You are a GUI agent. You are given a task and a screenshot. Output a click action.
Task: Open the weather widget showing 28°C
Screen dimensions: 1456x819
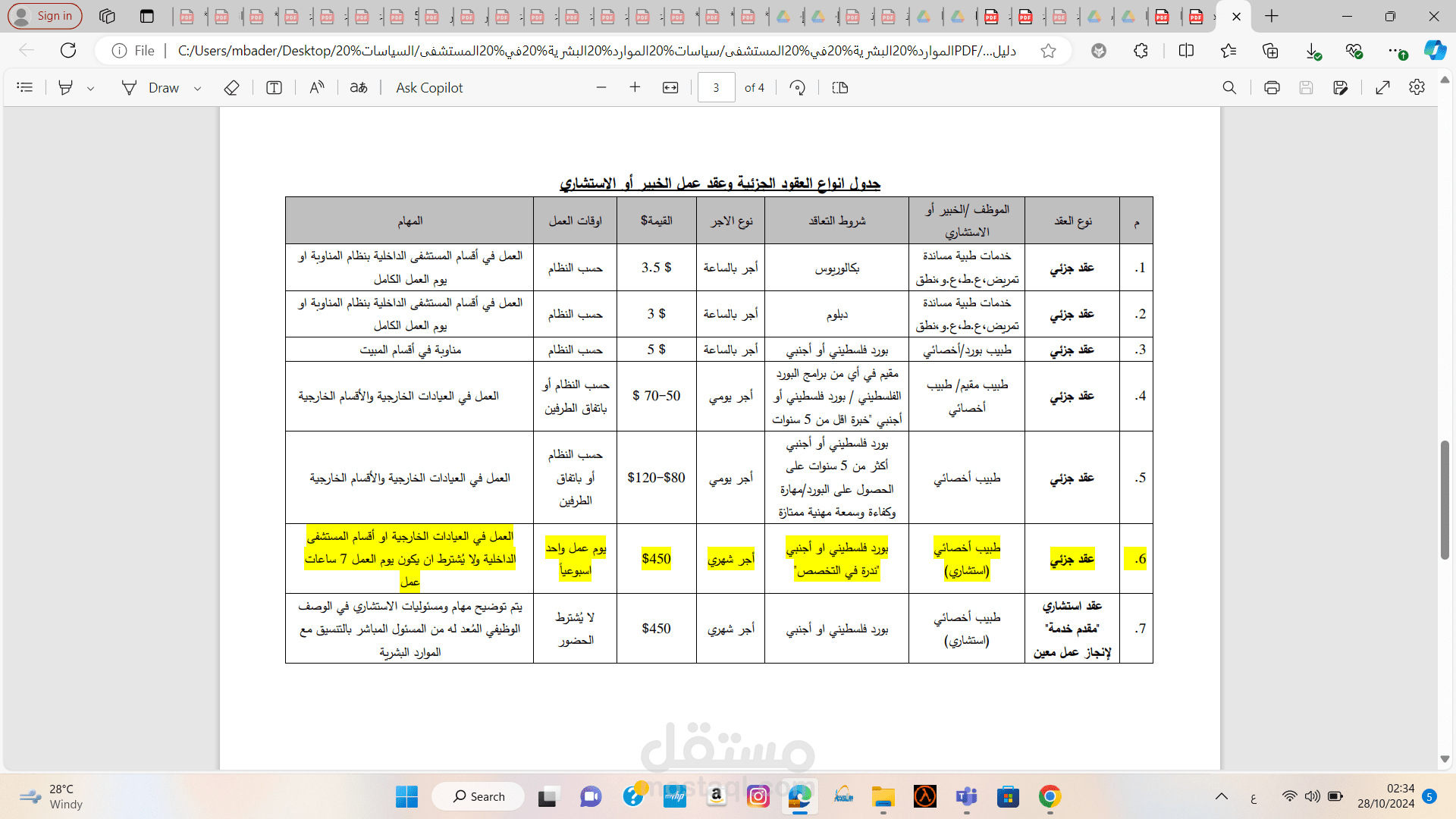point(50,796)
